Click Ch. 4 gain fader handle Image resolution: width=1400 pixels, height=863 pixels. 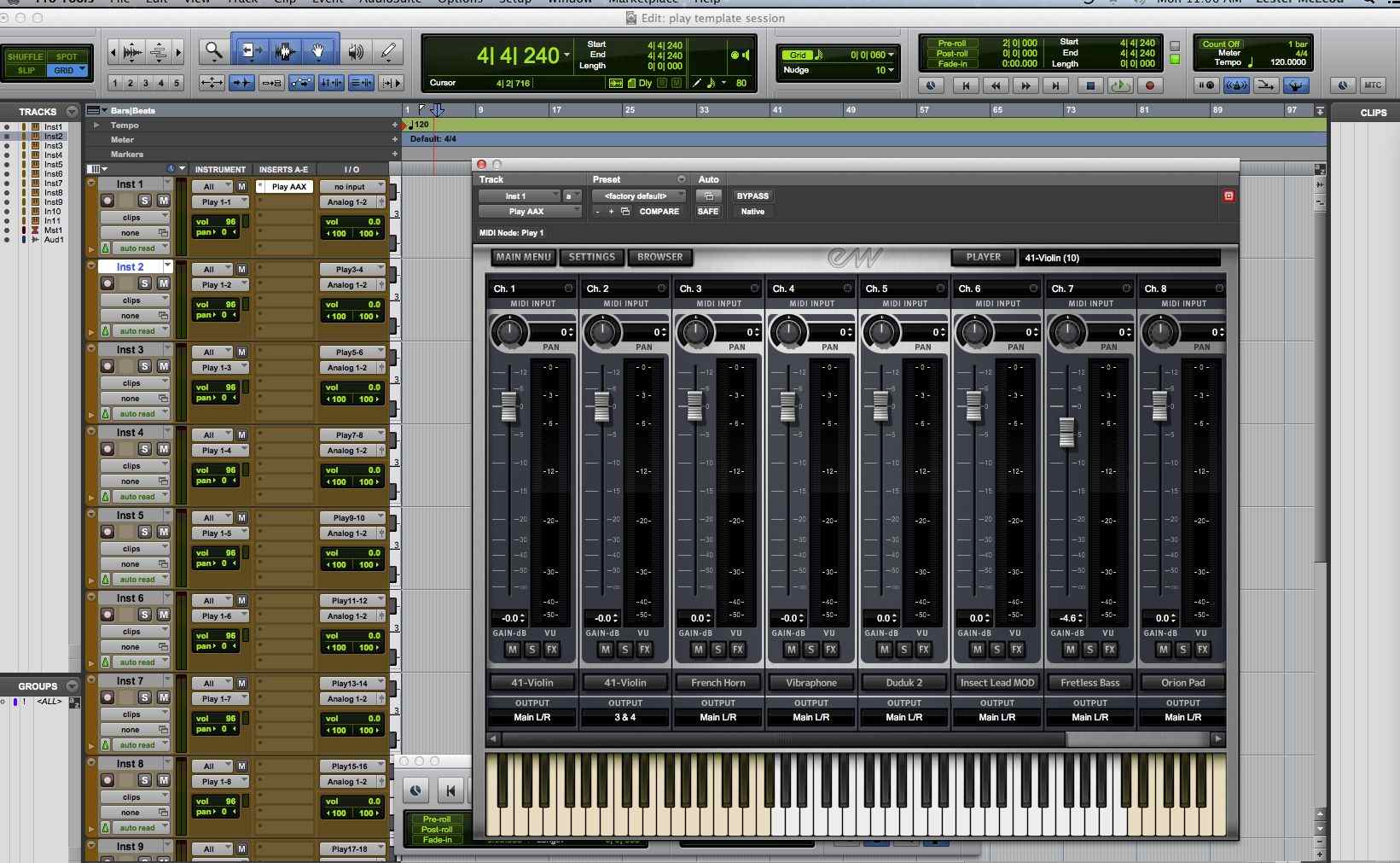click(x=787, y=405)
